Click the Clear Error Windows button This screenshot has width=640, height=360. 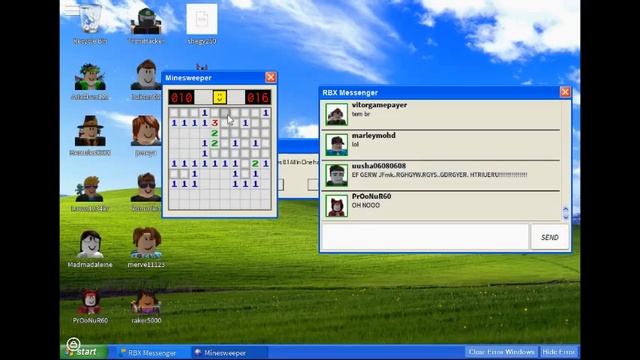click(x=501, y=352)
